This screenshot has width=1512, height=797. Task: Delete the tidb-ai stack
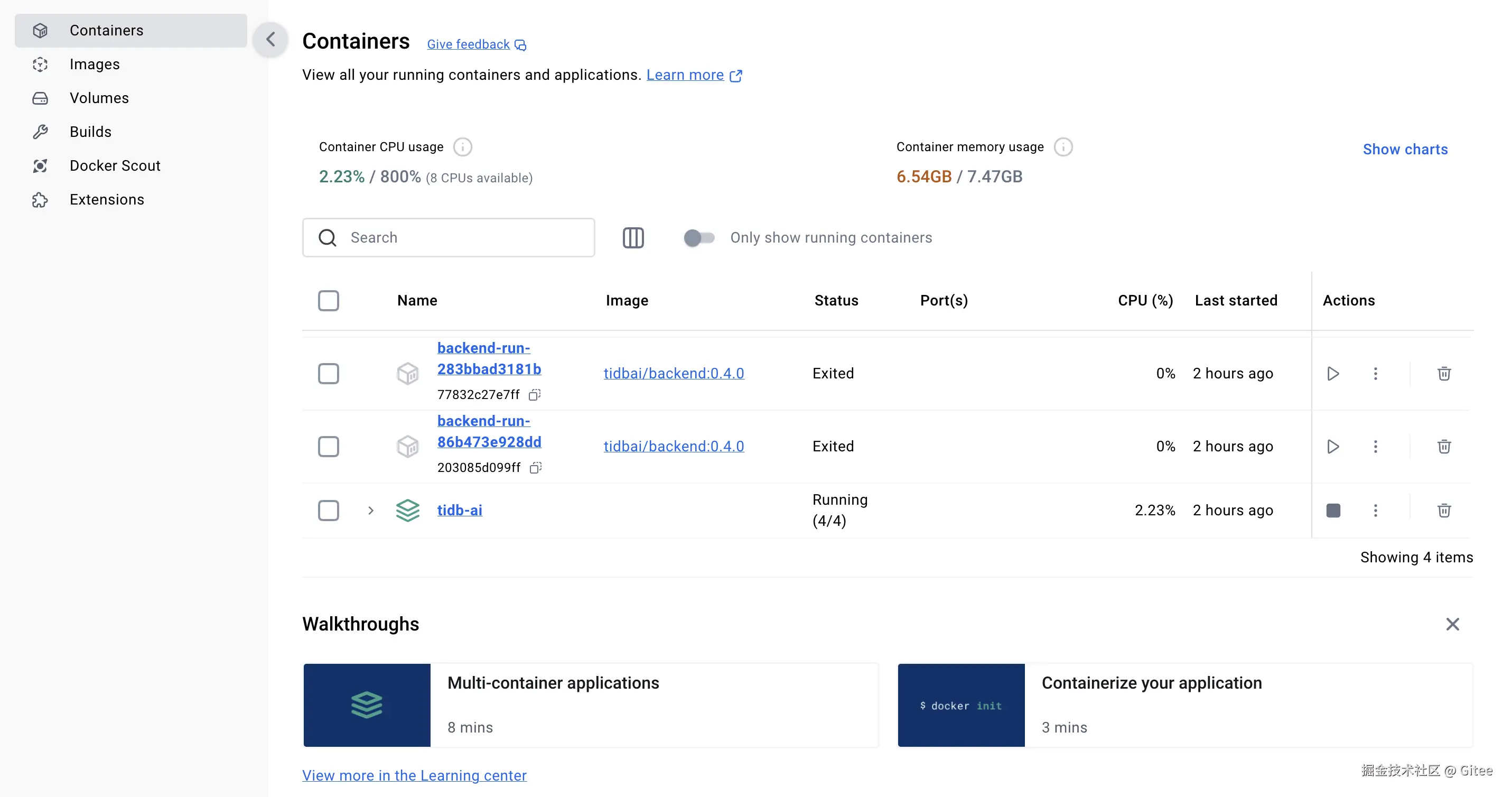pos(1444,511)
